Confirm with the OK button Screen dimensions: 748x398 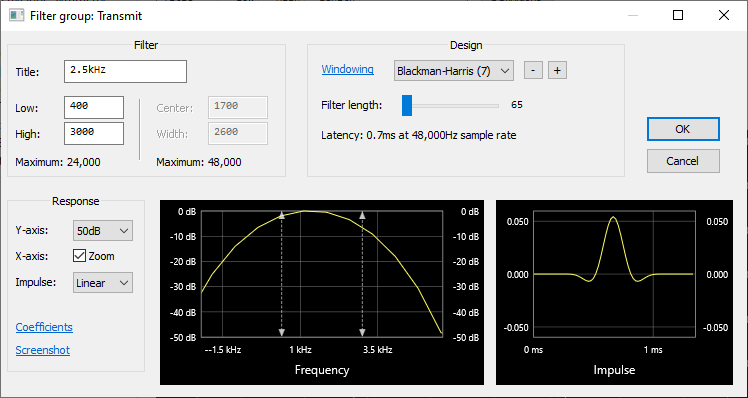click(x=683, y=129)
